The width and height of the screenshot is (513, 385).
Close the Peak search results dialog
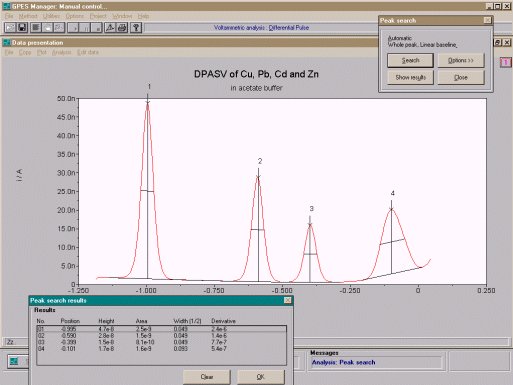(288, 300)
